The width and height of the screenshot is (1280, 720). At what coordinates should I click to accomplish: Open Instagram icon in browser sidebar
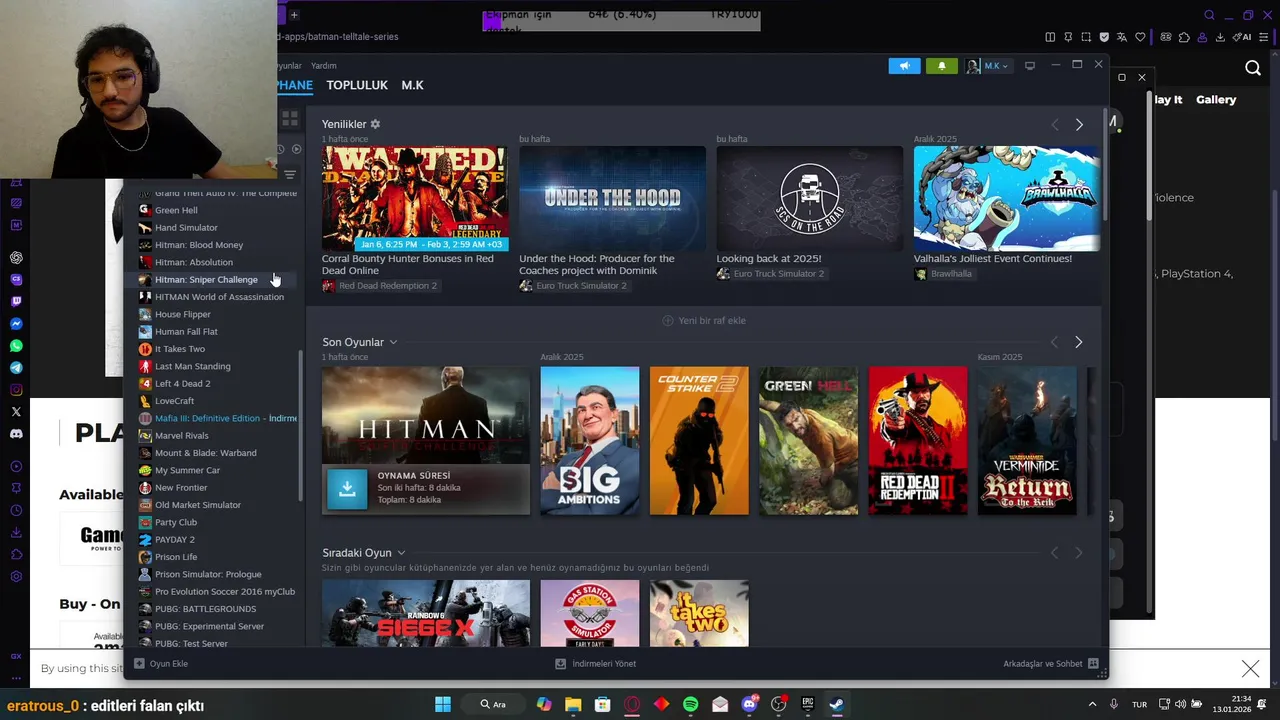(x=16, y=390)
